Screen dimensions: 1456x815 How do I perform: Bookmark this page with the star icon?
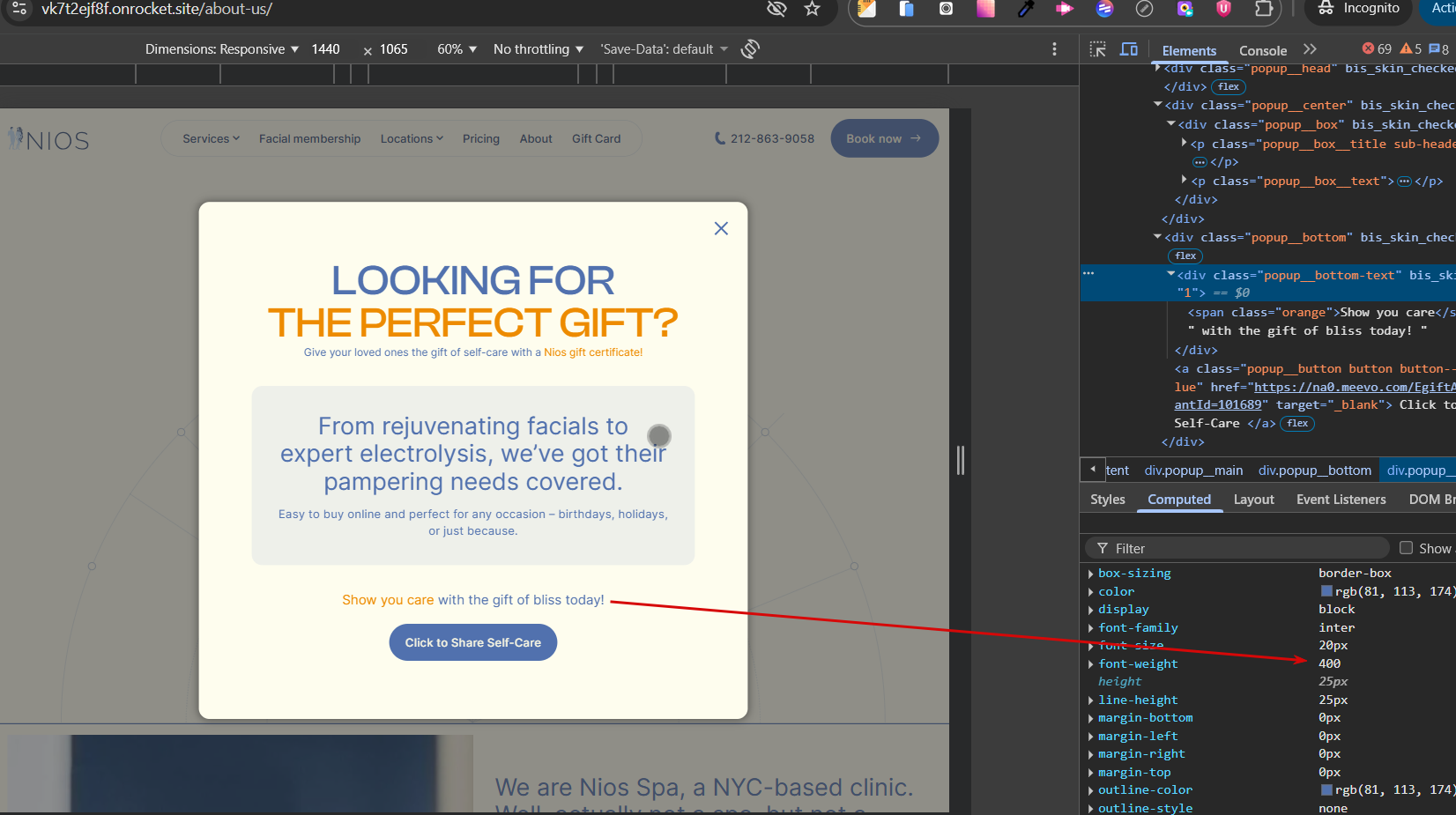click(x=812, y=9)
